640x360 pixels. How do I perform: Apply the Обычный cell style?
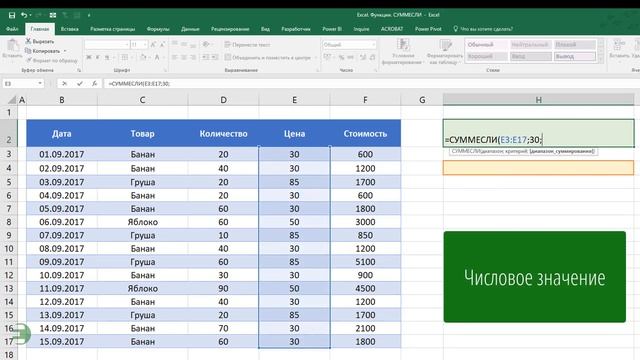(487, 44)
